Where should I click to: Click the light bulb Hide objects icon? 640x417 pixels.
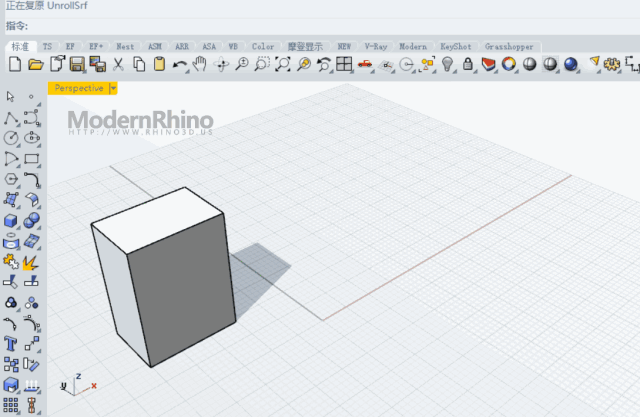coord(447,64)
